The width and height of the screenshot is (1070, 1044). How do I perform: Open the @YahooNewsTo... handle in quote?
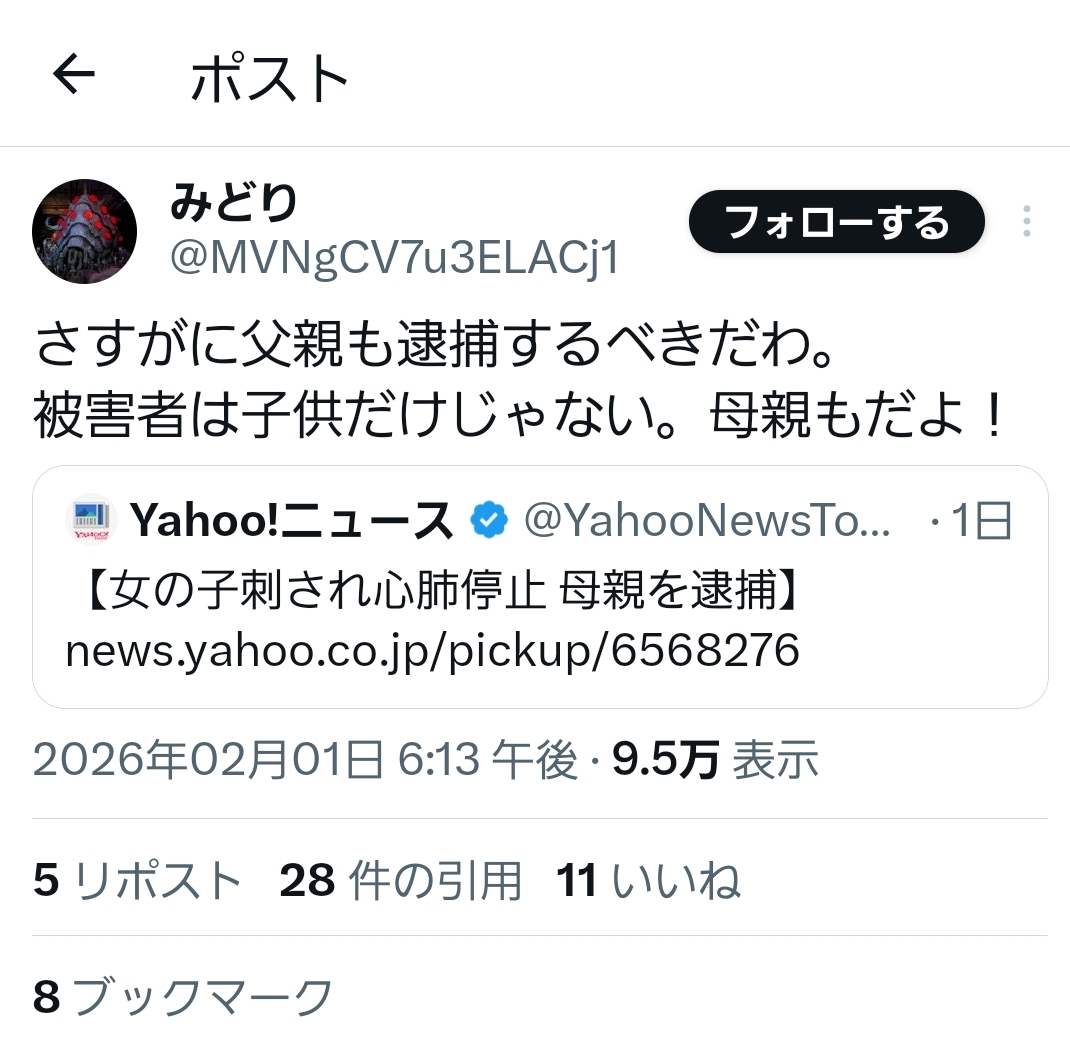707,521
